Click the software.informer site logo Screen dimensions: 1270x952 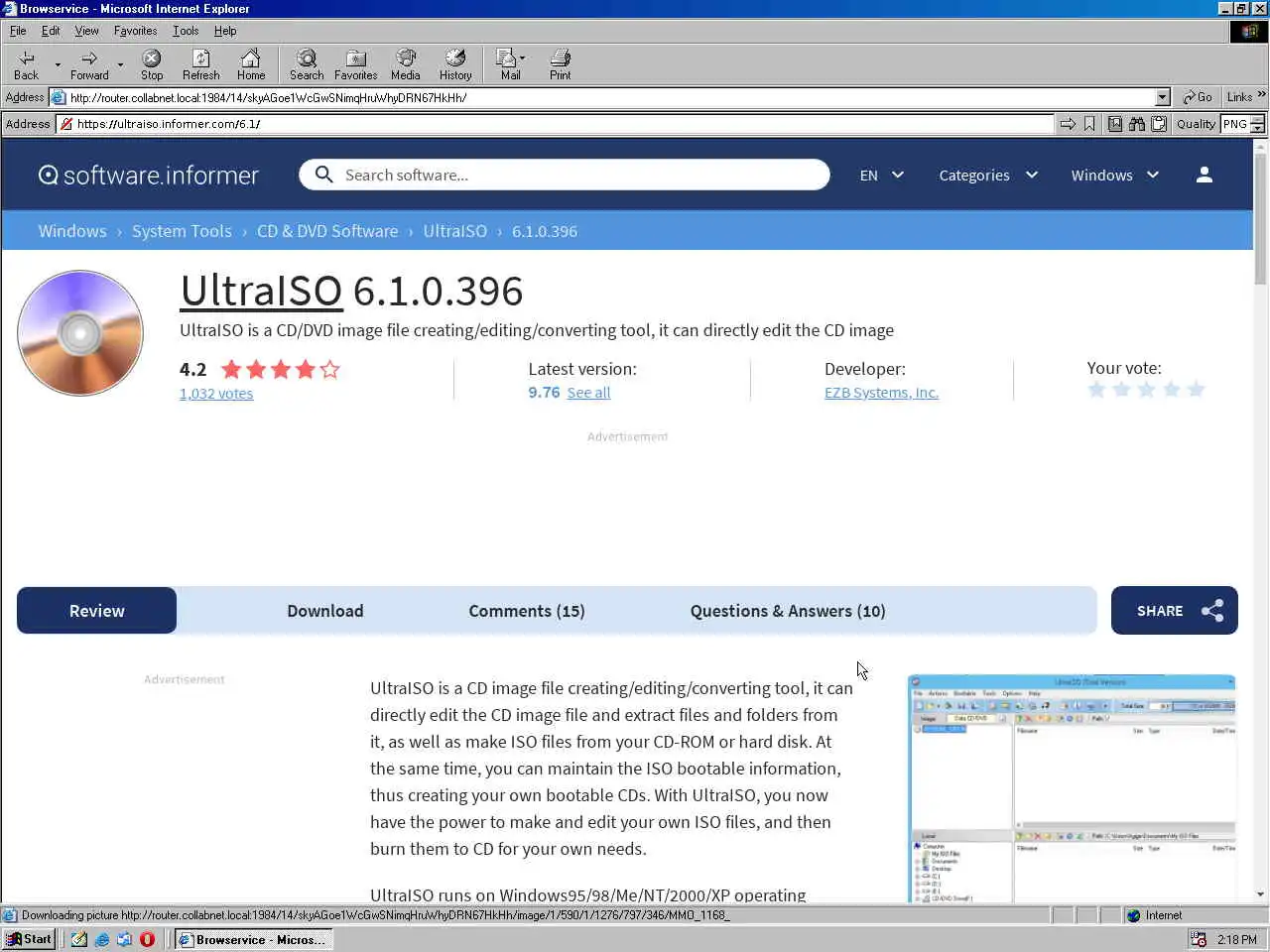pos(149,176)
